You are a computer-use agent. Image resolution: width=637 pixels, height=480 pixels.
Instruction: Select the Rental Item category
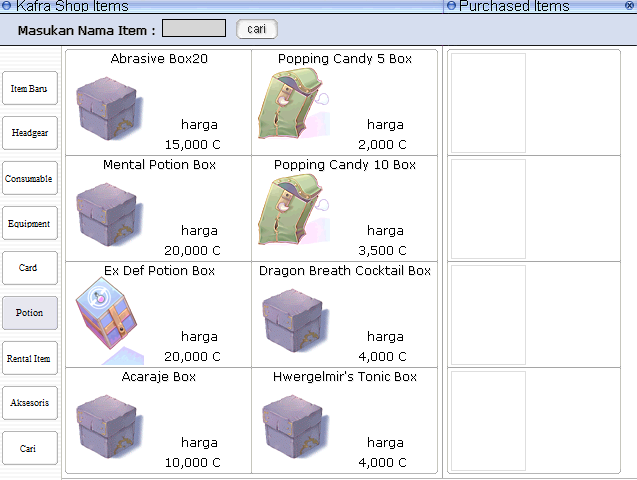[29, 358]
